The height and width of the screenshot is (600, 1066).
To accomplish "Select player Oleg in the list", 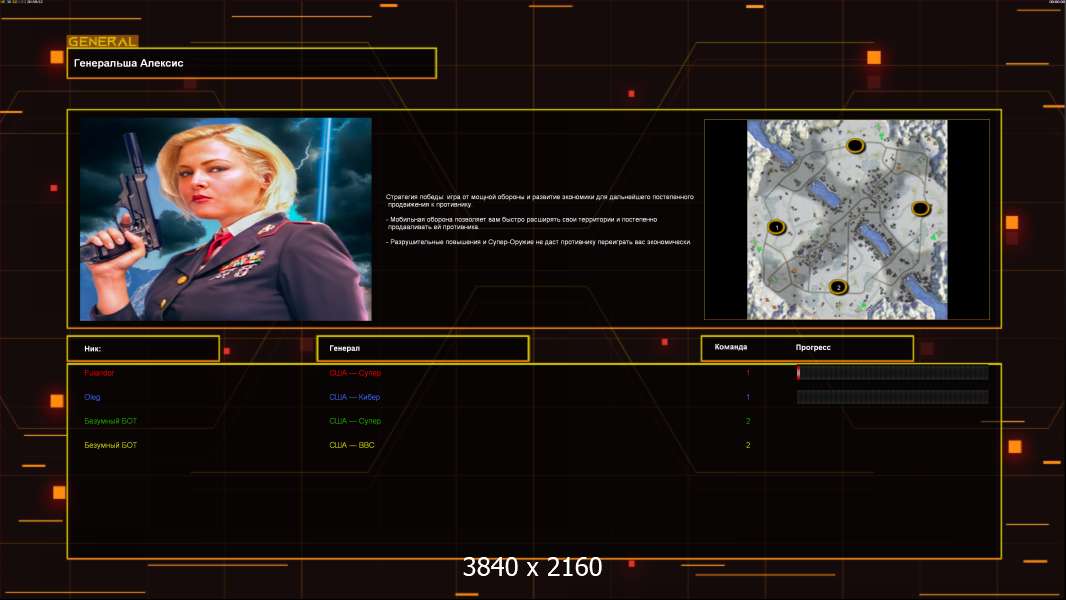I will click(92, 397).
